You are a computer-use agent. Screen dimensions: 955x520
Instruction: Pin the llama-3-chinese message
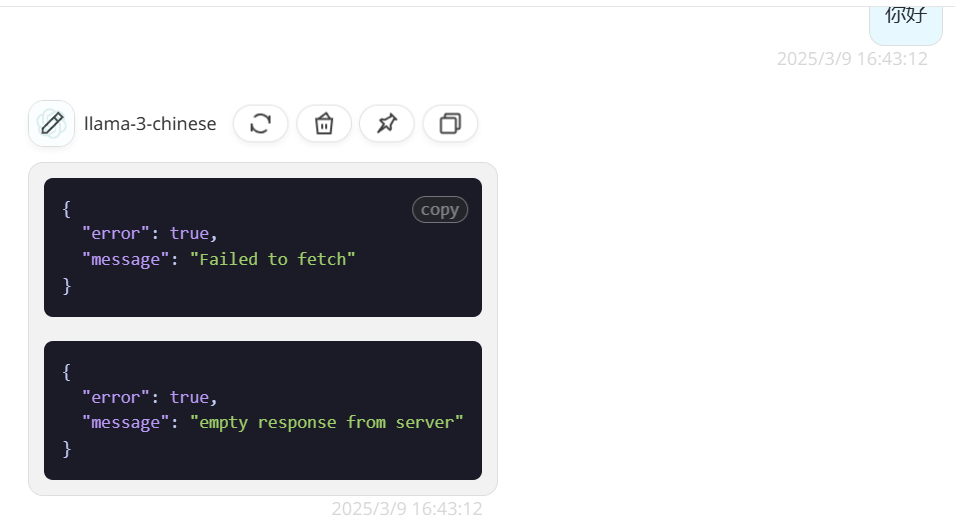click(x=387, y=123)
